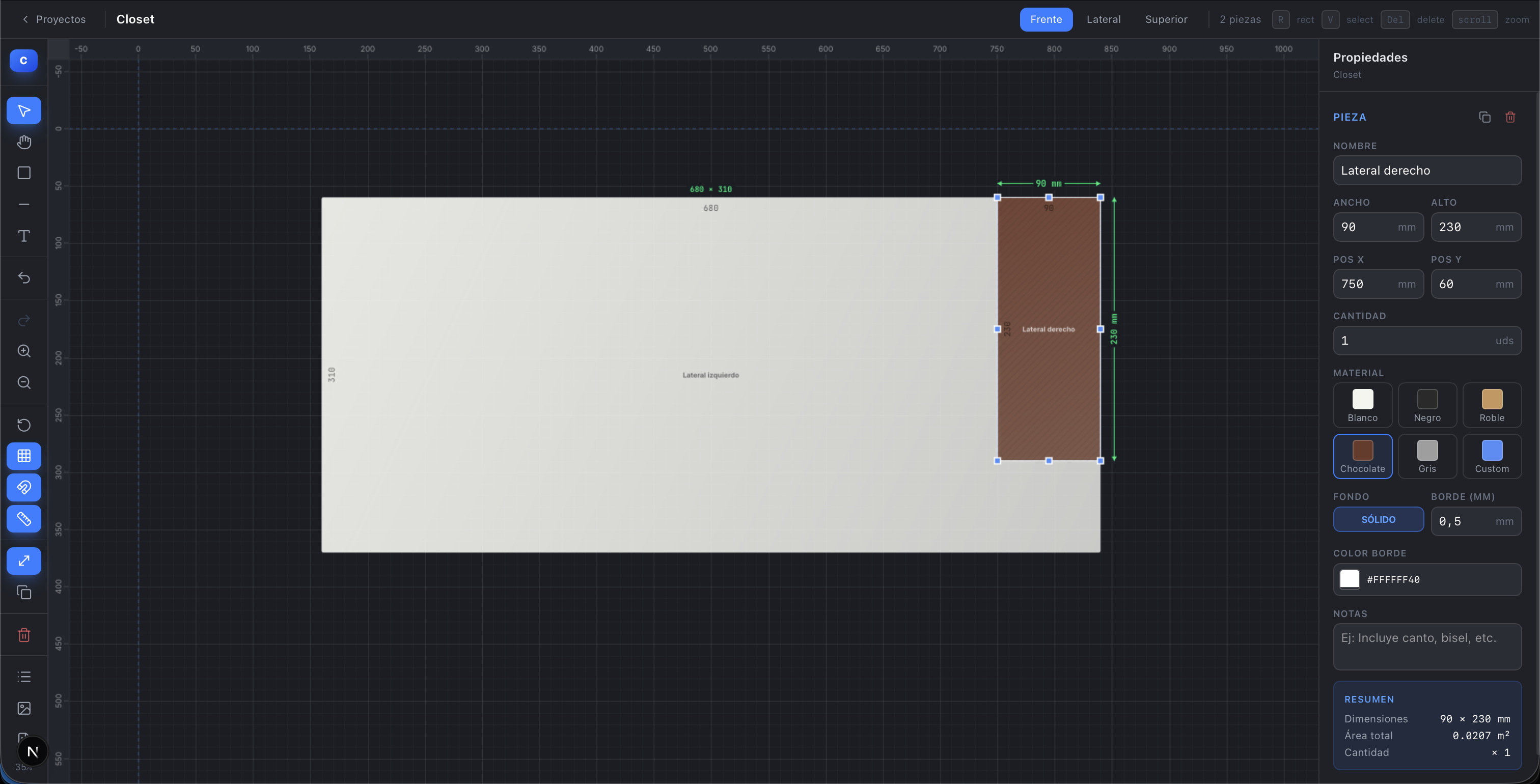Click the duplicate icon in left toolbar
Image resolution: width=1540 pixels, height=784 pixels.
(x=24, y=592)
